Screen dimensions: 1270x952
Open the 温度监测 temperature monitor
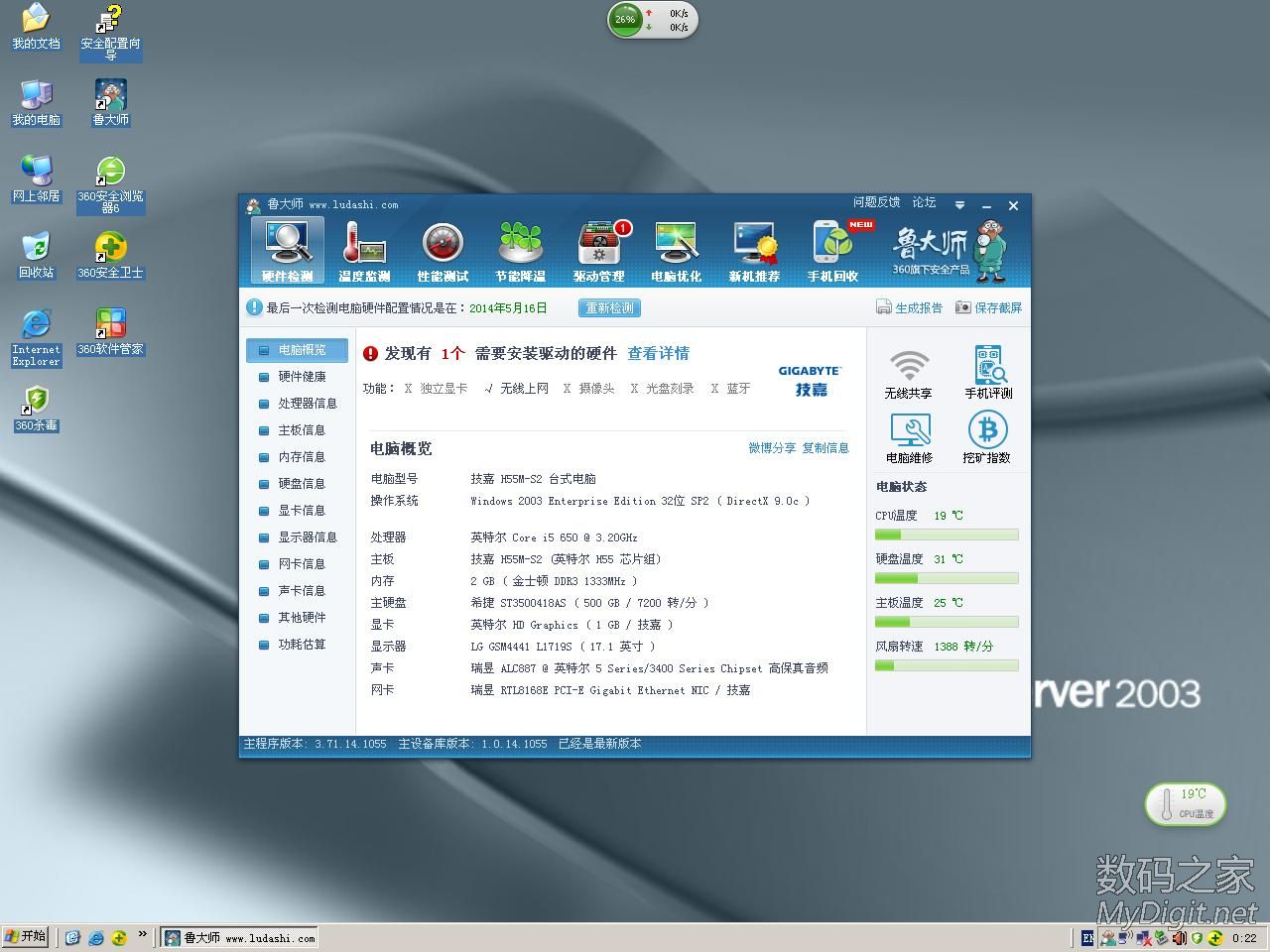(364, 252)
